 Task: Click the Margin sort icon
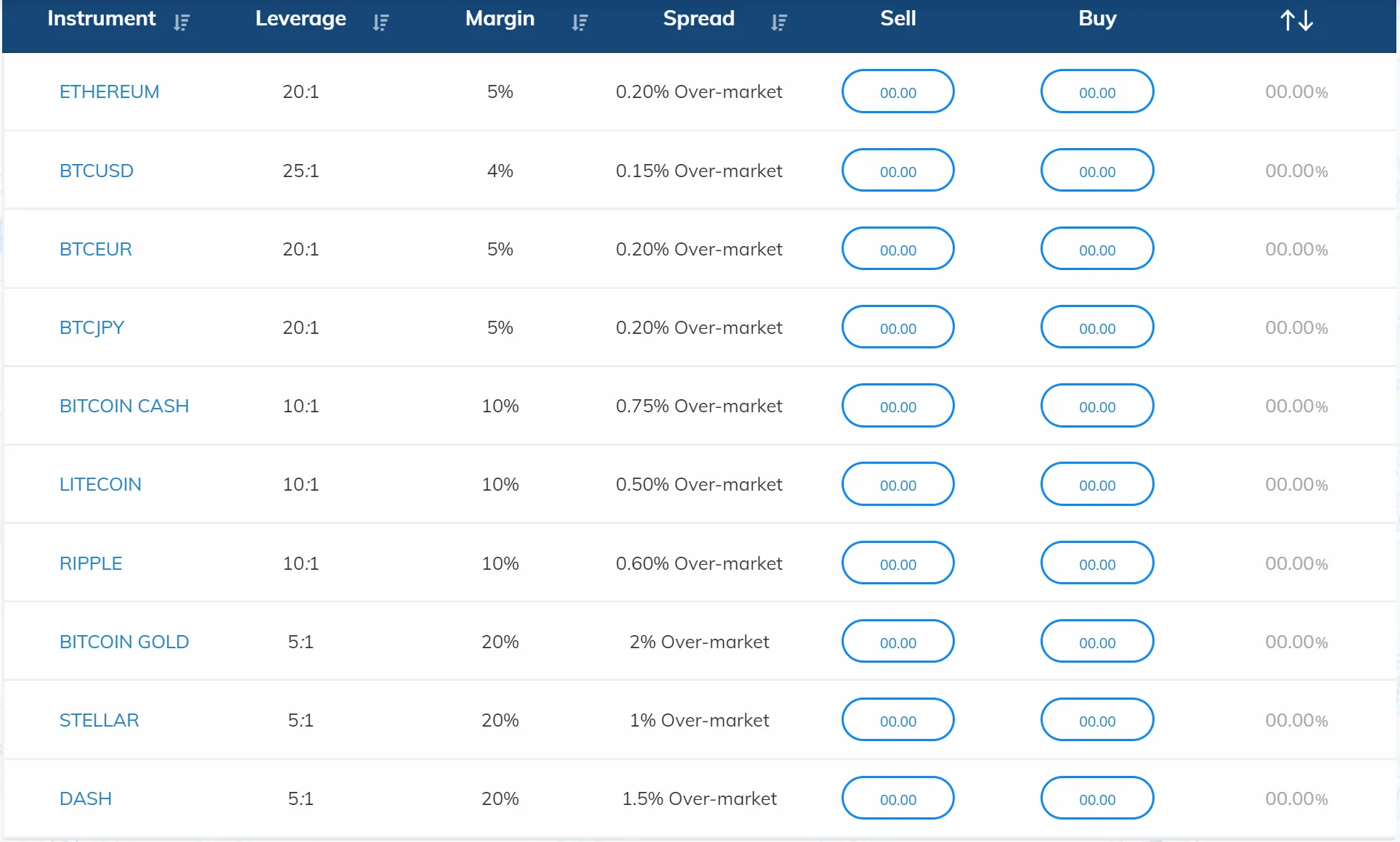[x=579, y=23]
